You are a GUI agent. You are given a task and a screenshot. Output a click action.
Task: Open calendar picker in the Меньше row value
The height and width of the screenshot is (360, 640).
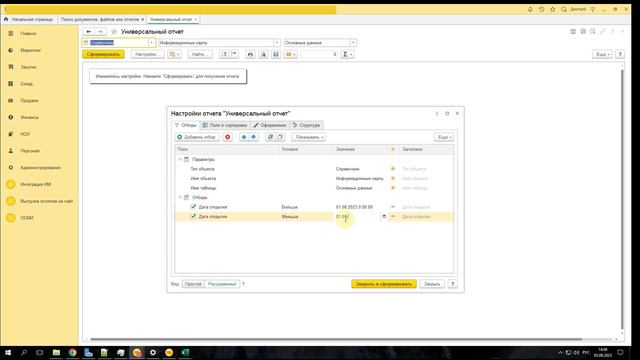click(x=384, y=217)
